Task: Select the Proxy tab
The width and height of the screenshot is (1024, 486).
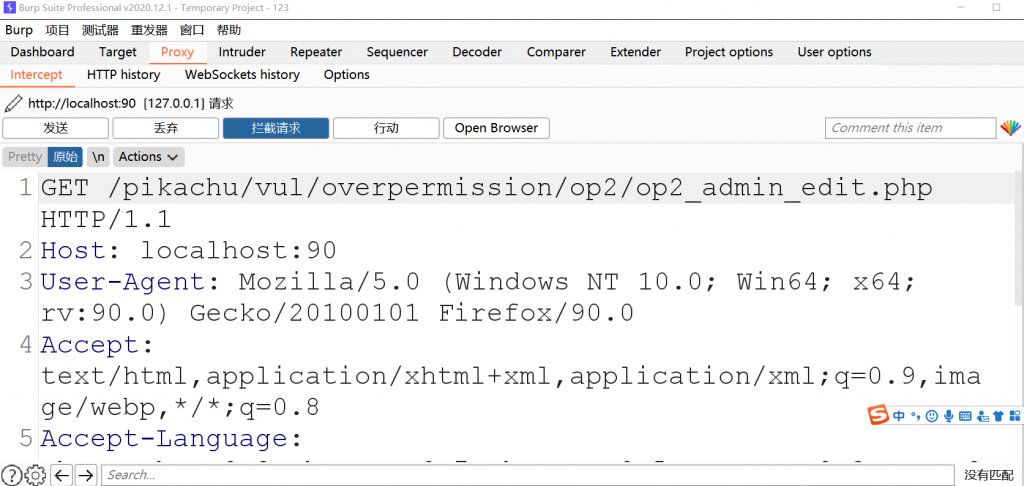Action: [177, 52]
